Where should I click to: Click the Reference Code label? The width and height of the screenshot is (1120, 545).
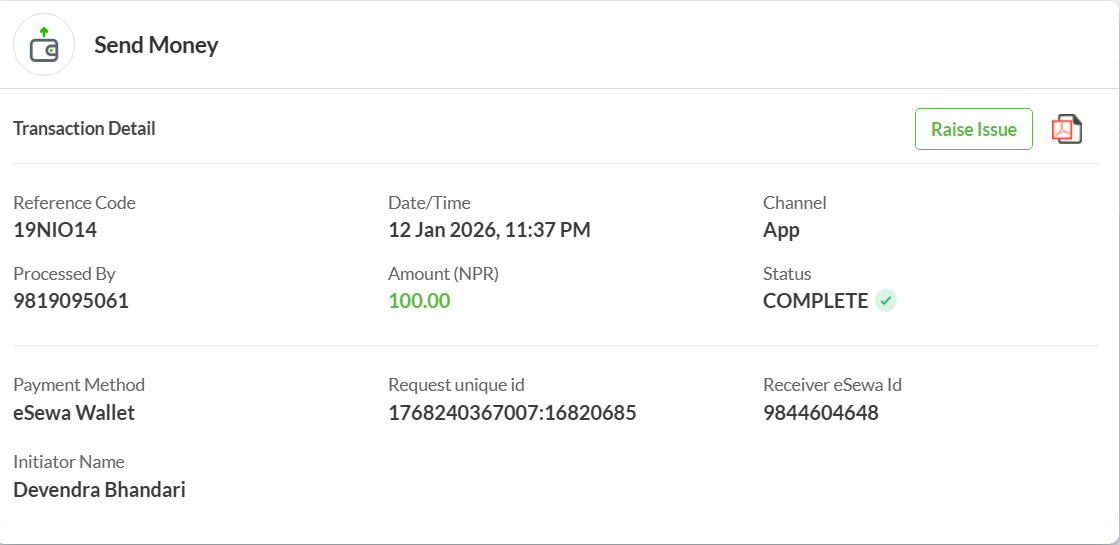(74, 203)
